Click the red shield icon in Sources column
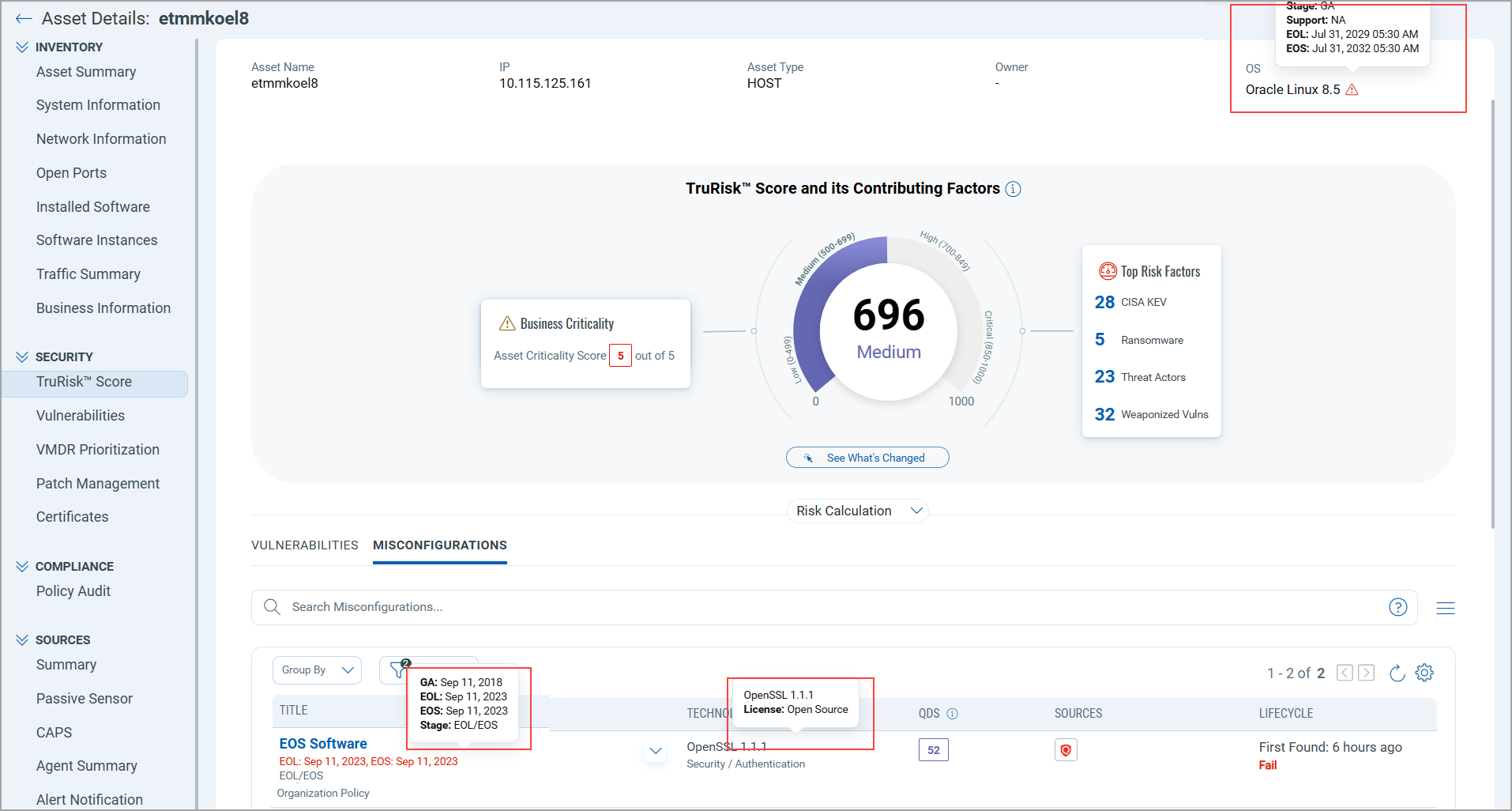Viewport: 1512px width, 811px height. pos(1066,749)
